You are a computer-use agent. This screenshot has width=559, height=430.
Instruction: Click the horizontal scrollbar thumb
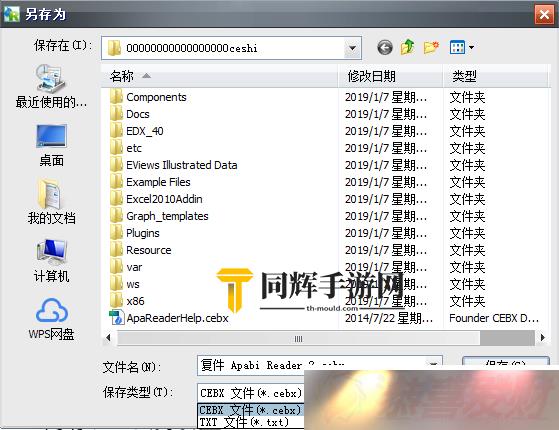[298, 338]
